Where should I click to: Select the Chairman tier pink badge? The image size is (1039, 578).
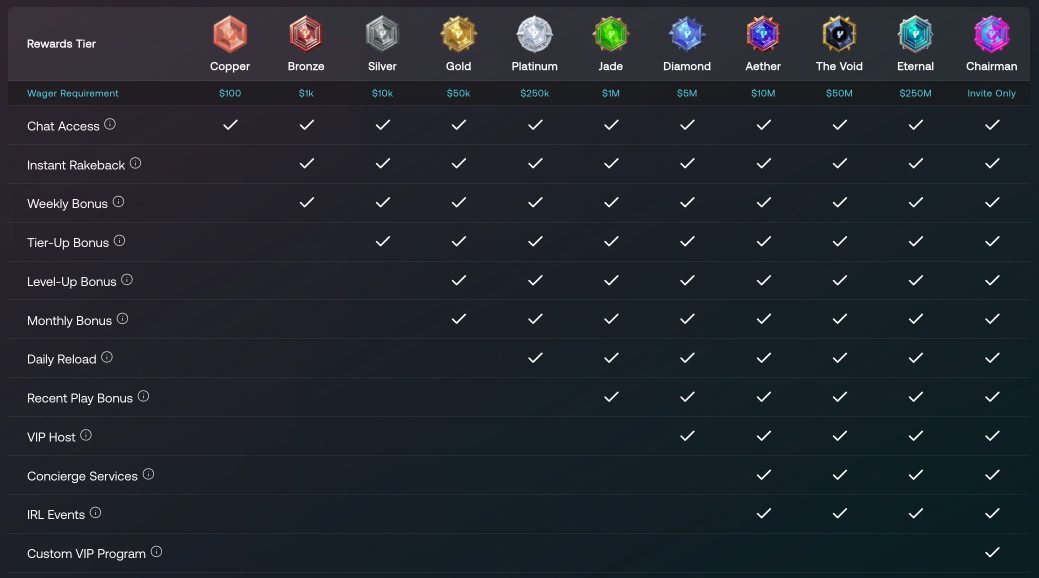pyautogui.click(x=992, y=35)
